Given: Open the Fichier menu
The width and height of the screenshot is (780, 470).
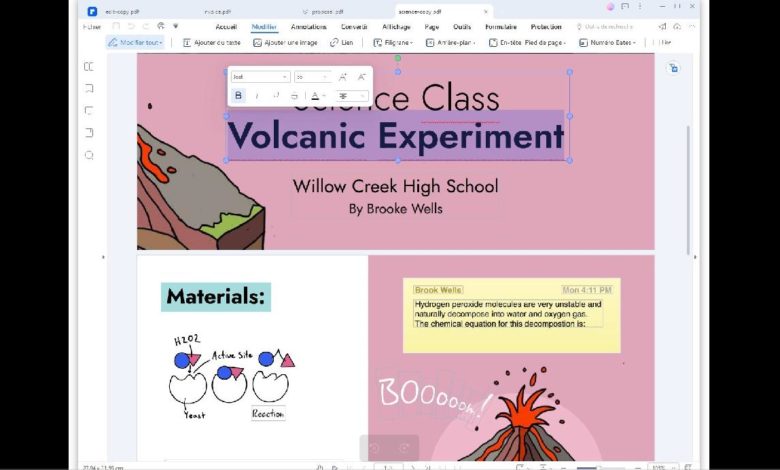Looking at the screenshot, I should [92, 27].
